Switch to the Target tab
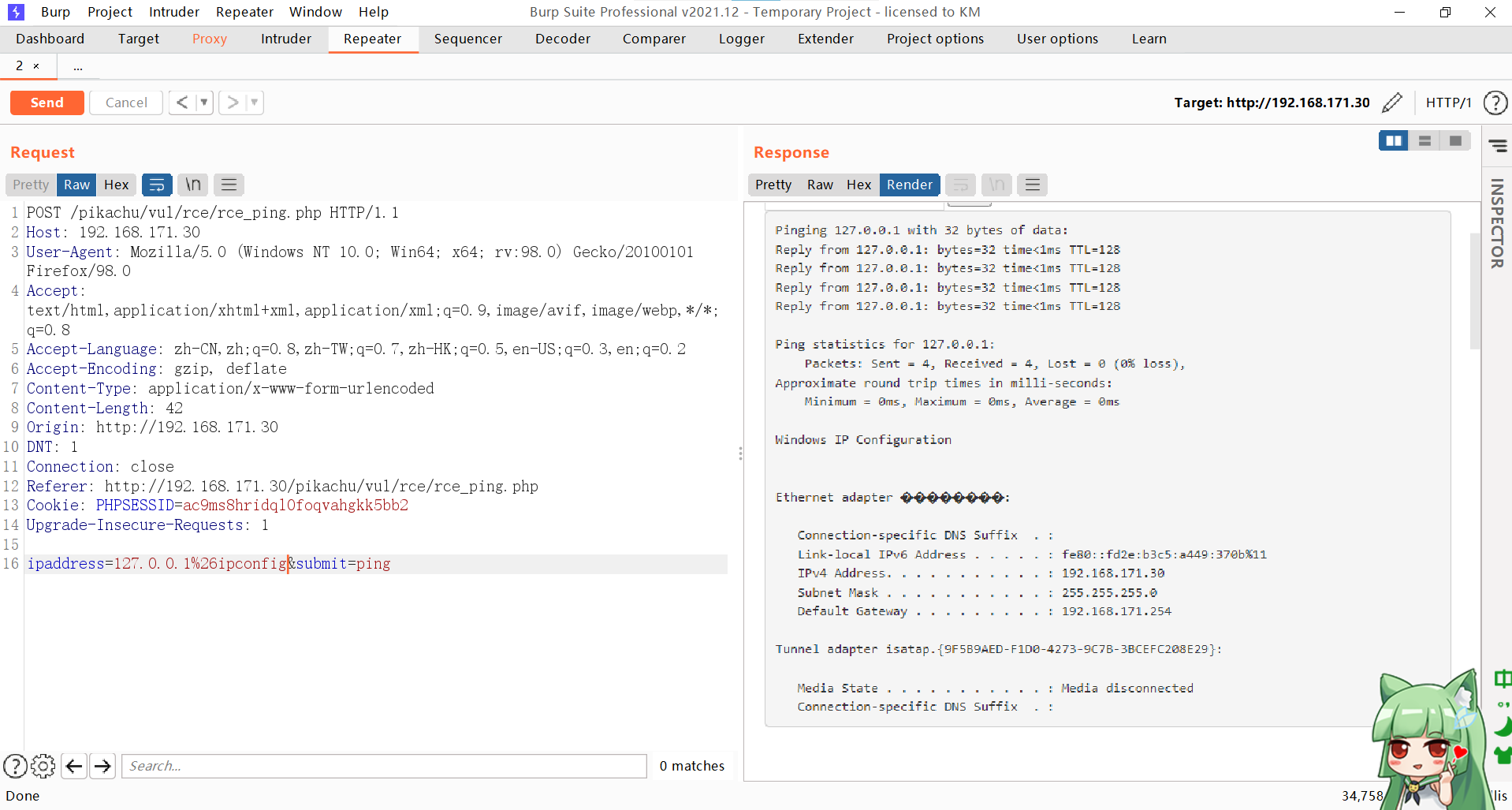The width and height of the screenshot is (1512, 810). [139, 39]
